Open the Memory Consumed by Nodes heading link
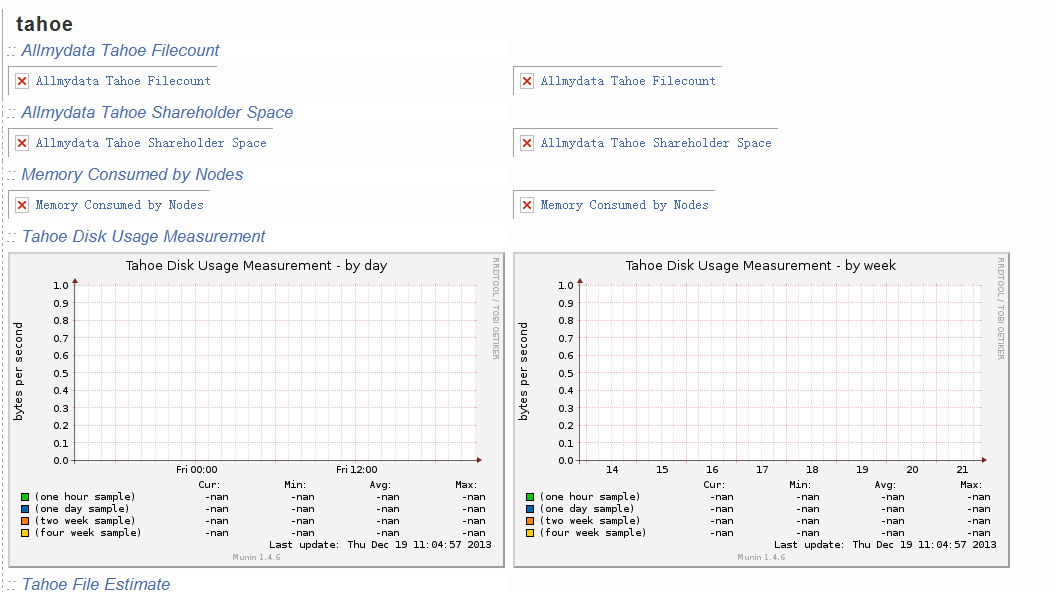Screen dimensions: 1056x592 [x=132, y=175]
